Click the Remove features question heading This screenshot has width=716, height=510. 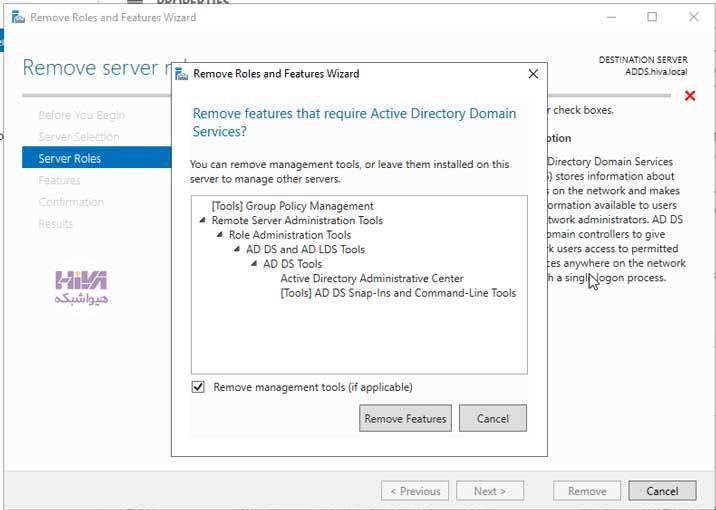(354, 122)
